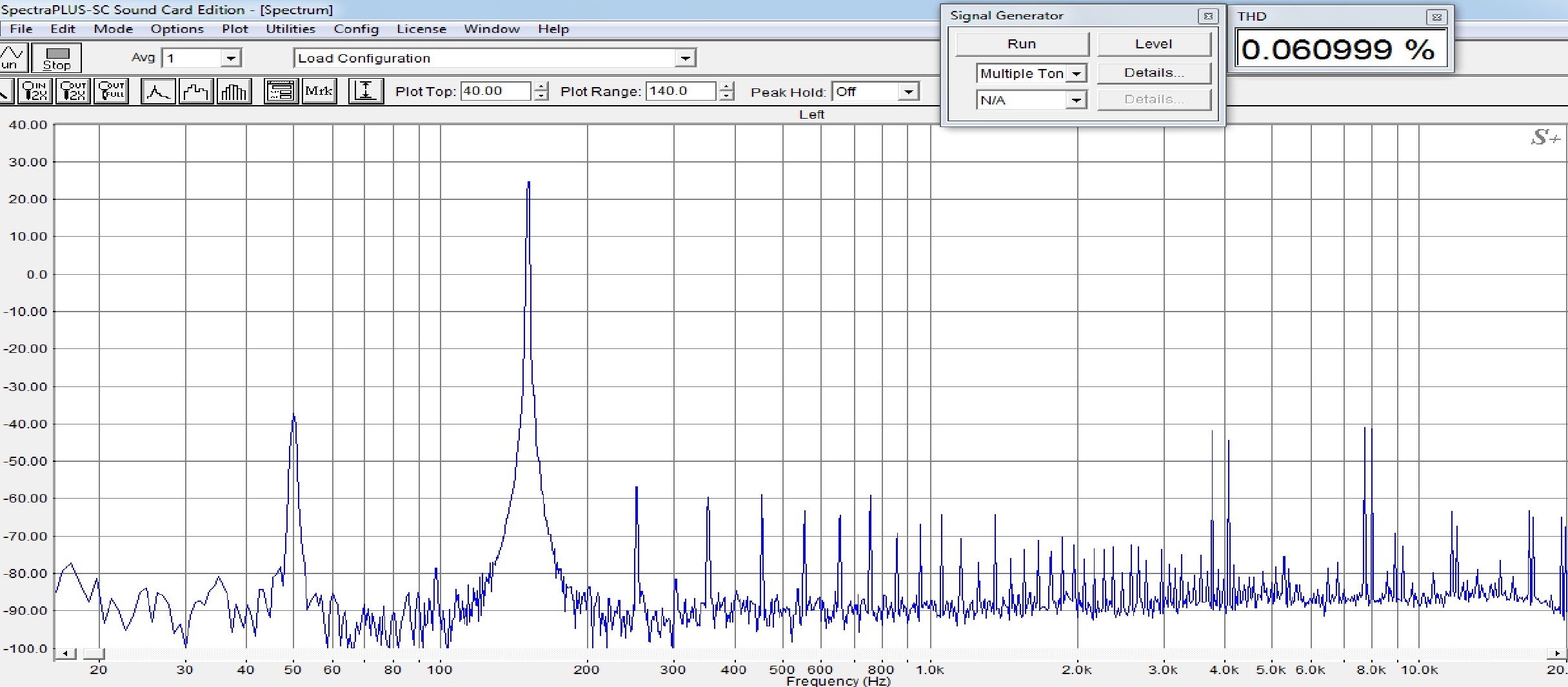
Task: Select the bar graph plot style icon
Action: point(234,92)
